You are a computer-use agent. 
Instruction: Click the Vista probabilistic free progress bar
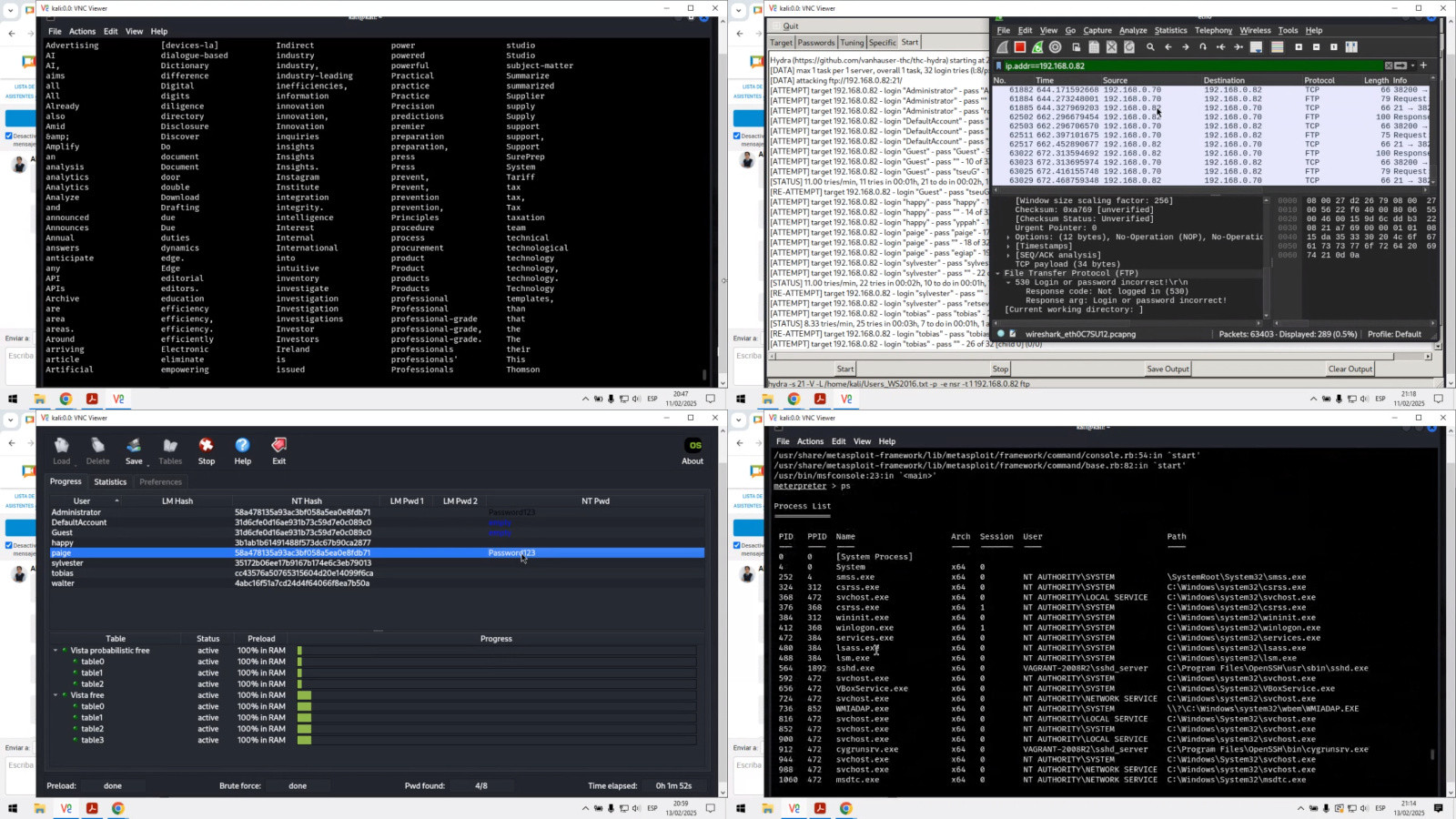[x=496, y=651]
